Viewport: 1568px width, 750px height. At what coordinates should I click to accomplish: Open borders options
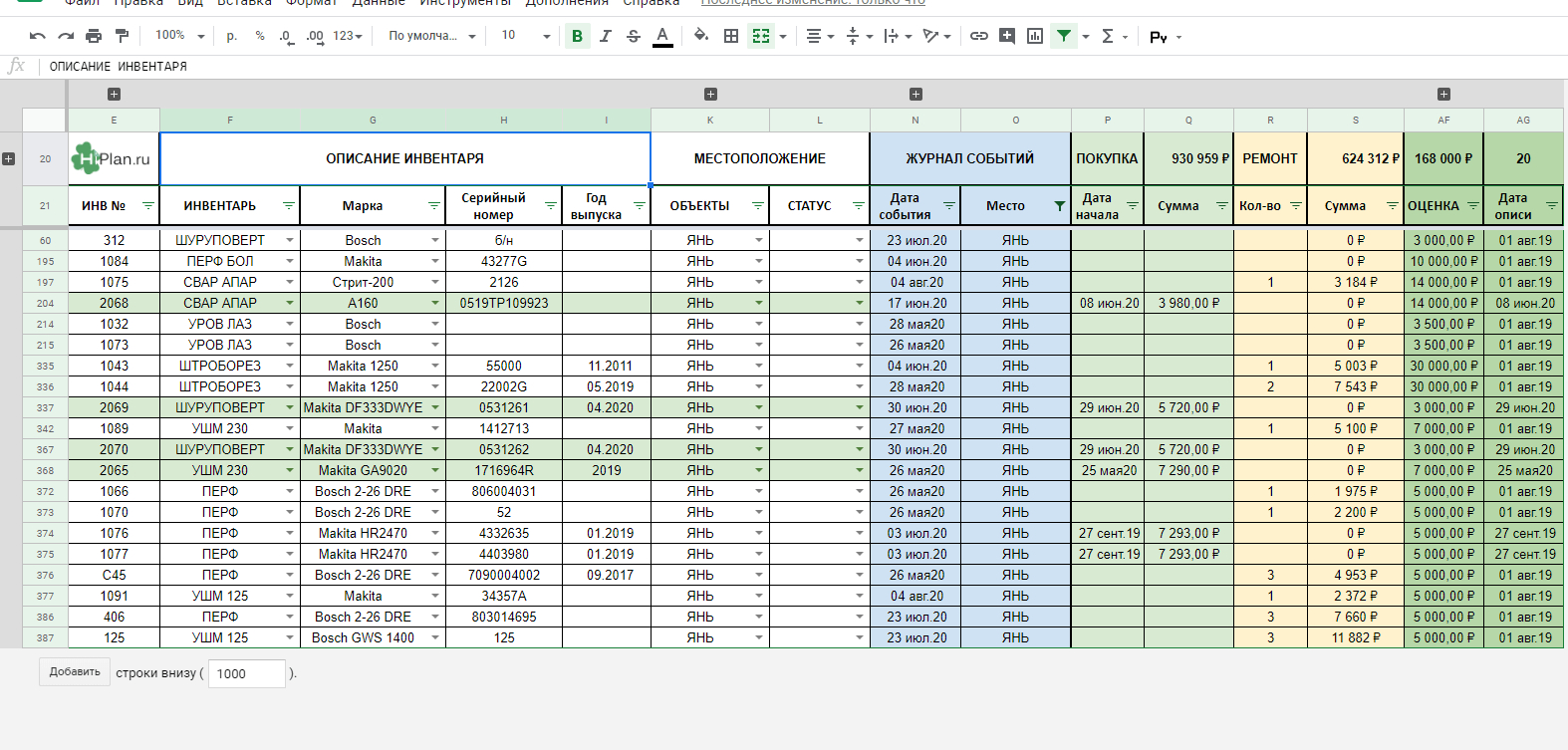click(731, 36)
